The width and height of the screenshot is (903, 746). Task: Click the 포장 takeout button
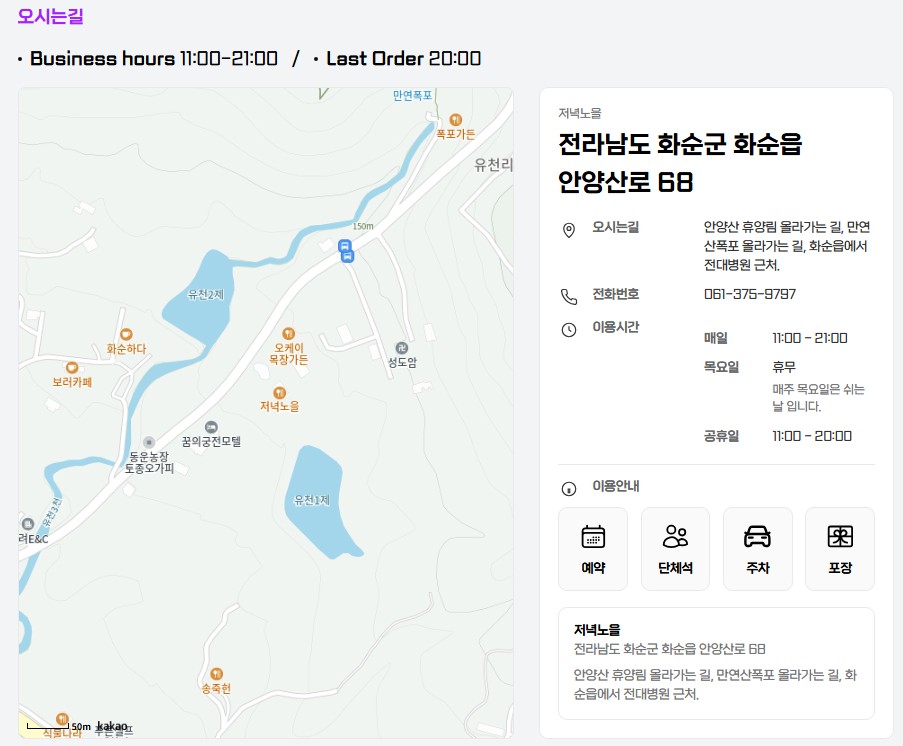(839, 548)
